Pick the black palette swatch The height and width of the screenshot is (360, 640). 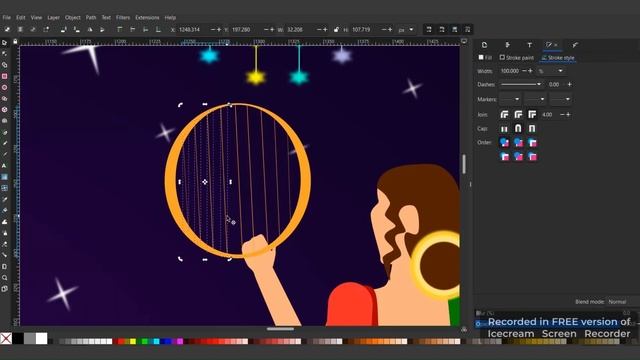tap(18, 338)
